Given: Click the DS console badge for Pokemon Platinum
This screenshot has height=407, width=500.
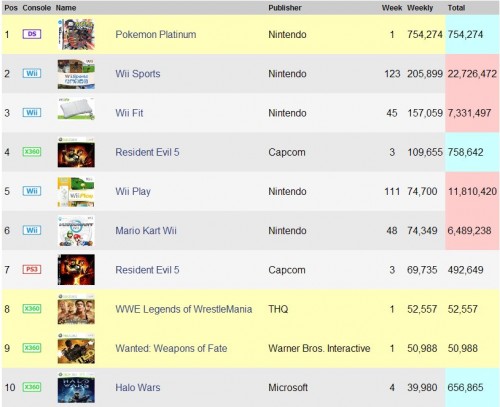Looking at the screenshot, I should pyautogui.click(x=32, y=34).
